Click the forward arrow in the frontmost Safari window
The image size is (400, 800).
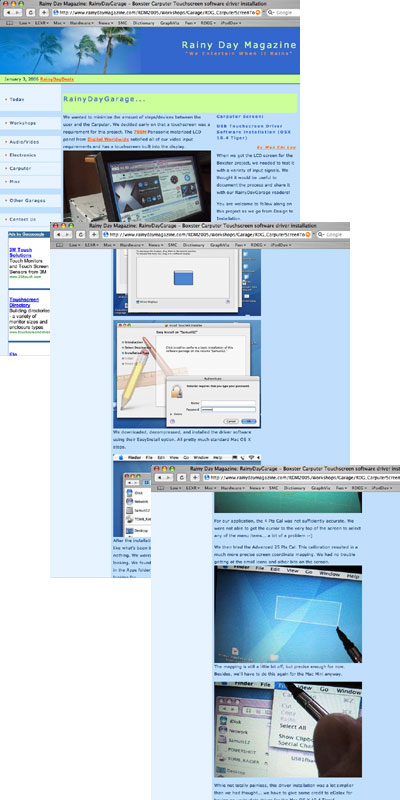point(169,478)
